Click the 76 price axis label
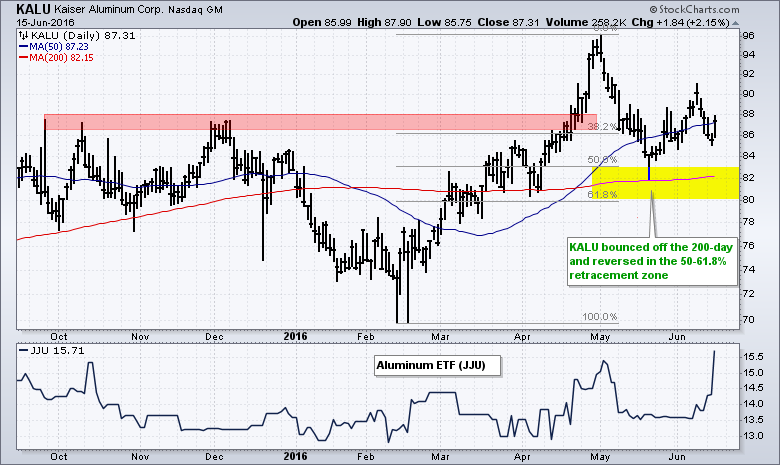Viewport: 780px width, 465px height. [748, 246]
